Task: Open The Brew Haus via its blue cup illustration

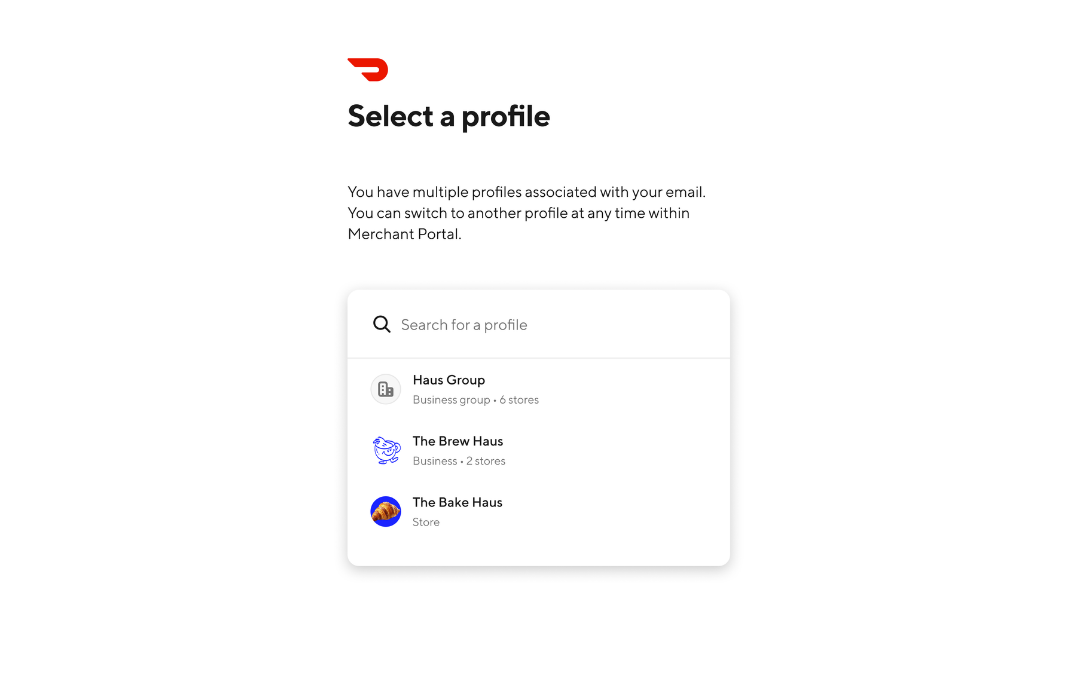Action: 385,450
